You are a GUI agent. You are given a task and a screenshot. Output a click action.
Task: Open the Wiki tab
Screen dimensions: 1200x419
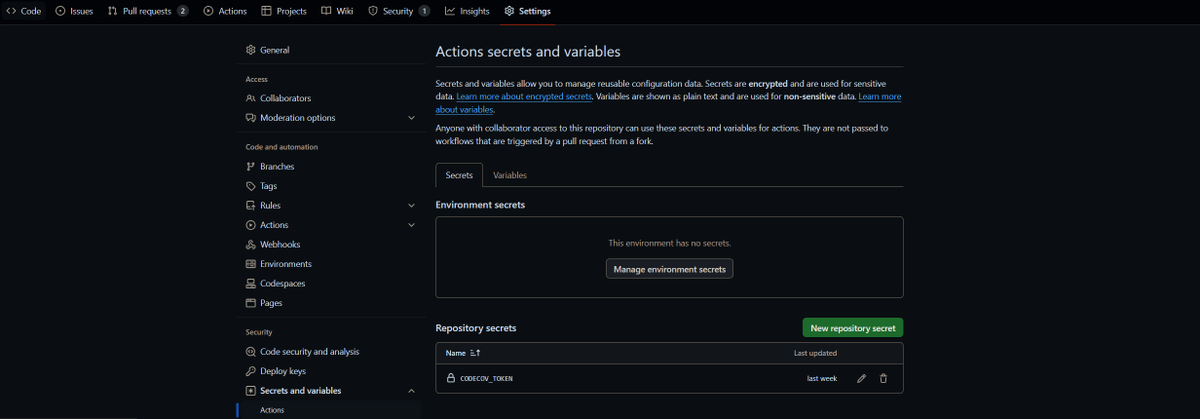[x=338, y=11]
